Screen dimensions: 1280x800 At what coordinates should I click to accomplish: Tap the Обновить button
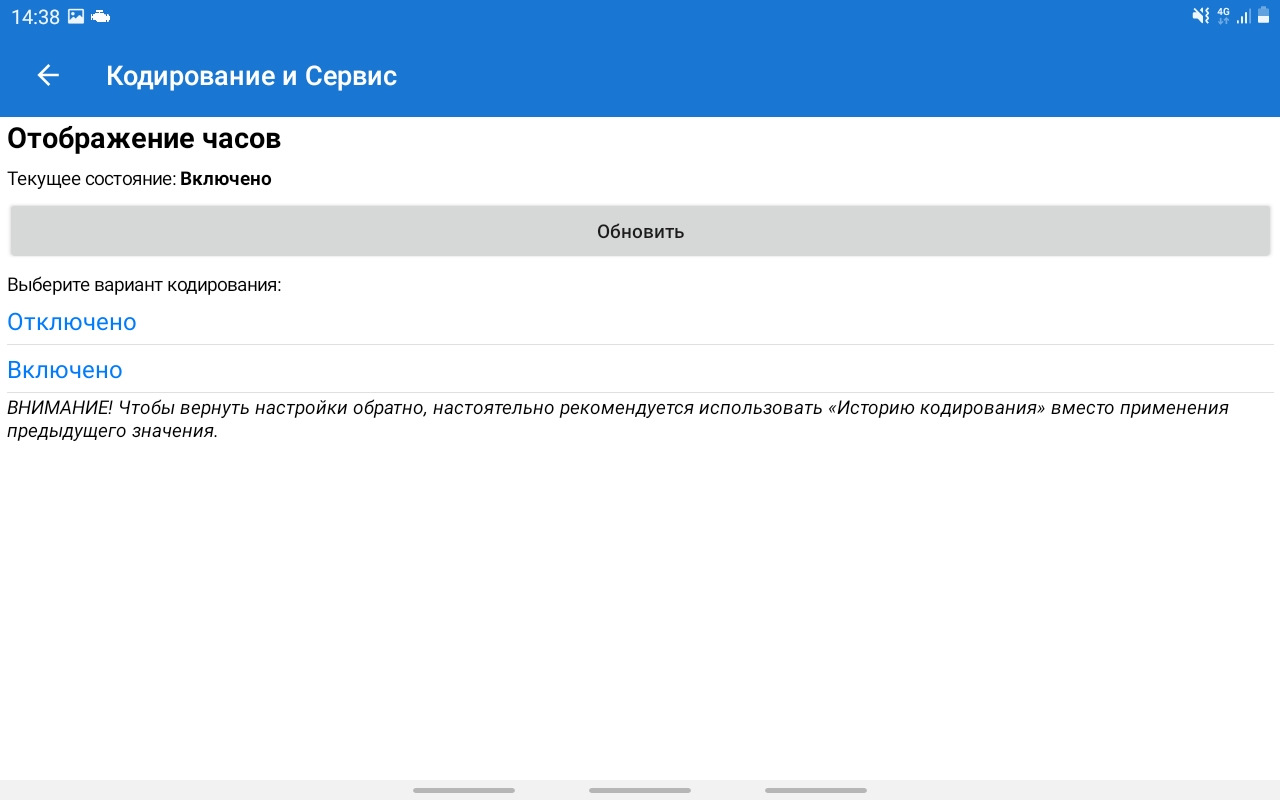[x=640, y=231]
